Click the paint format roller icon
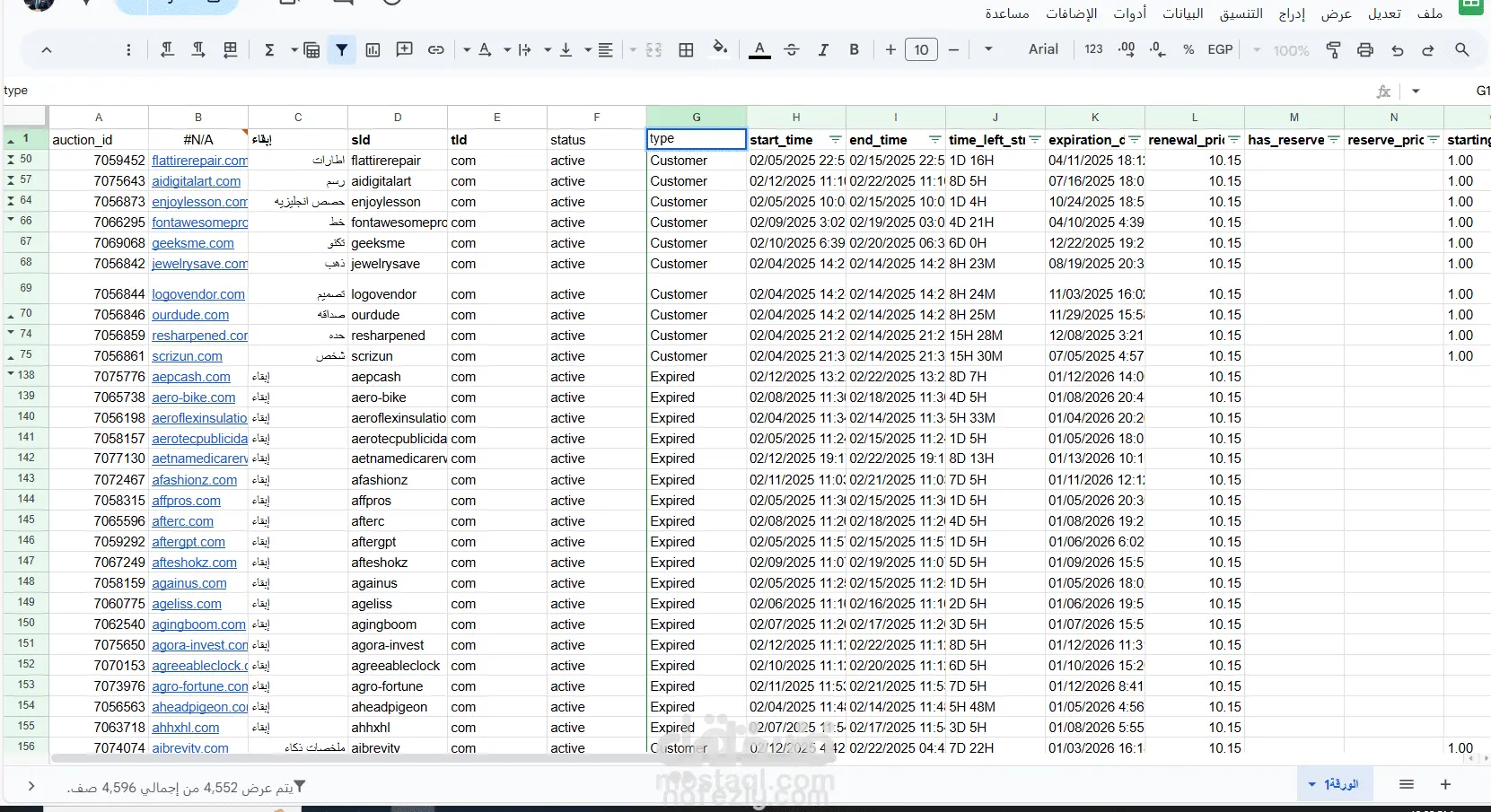 click(x=1333, y=50)
